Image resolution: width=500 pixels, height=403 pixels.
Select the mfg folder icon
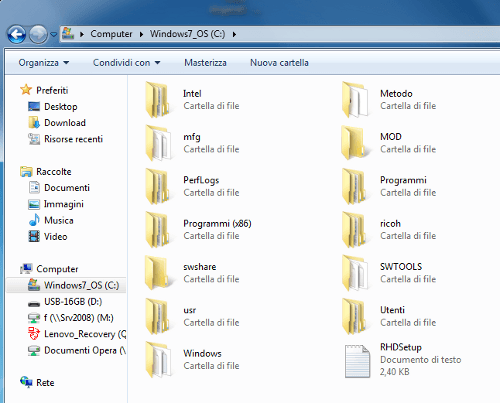tap(158, 143)
